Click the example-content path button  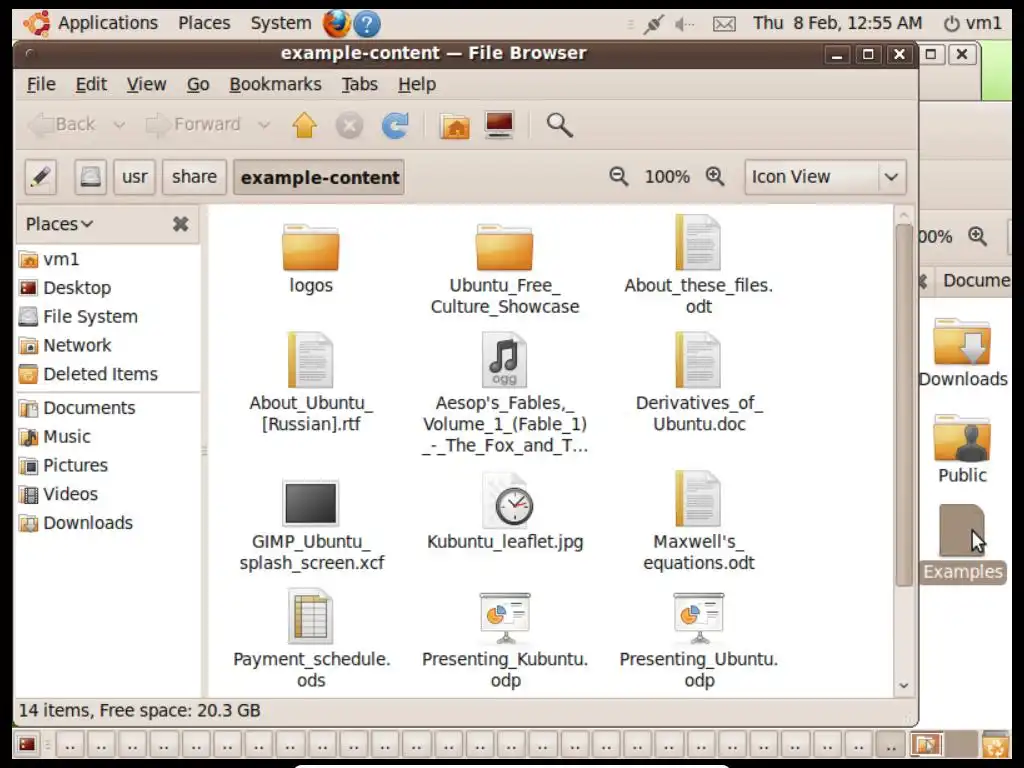click(319, 177)
